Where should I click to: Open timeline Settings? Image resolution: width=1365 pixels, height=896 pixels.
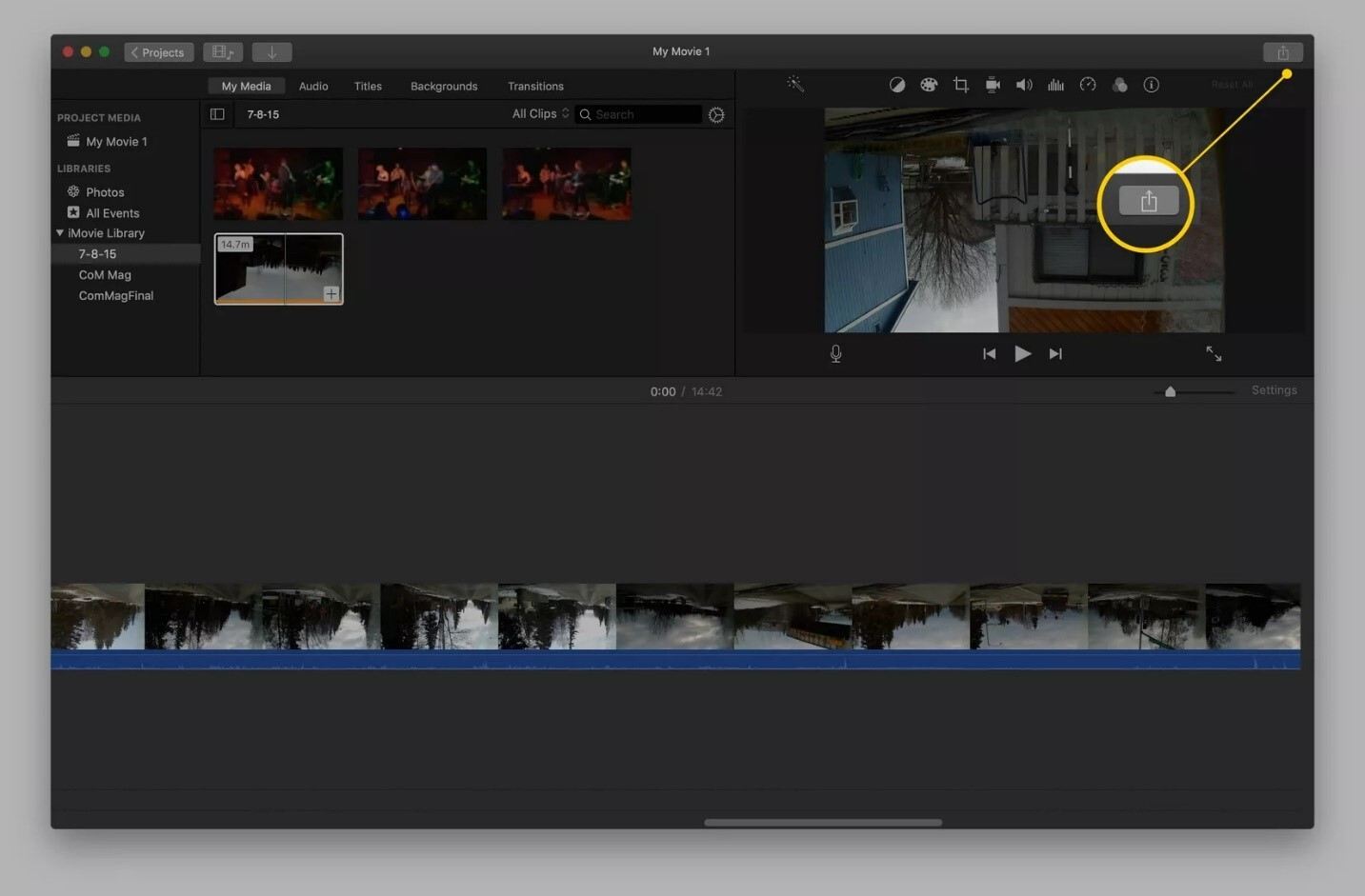1274,390
